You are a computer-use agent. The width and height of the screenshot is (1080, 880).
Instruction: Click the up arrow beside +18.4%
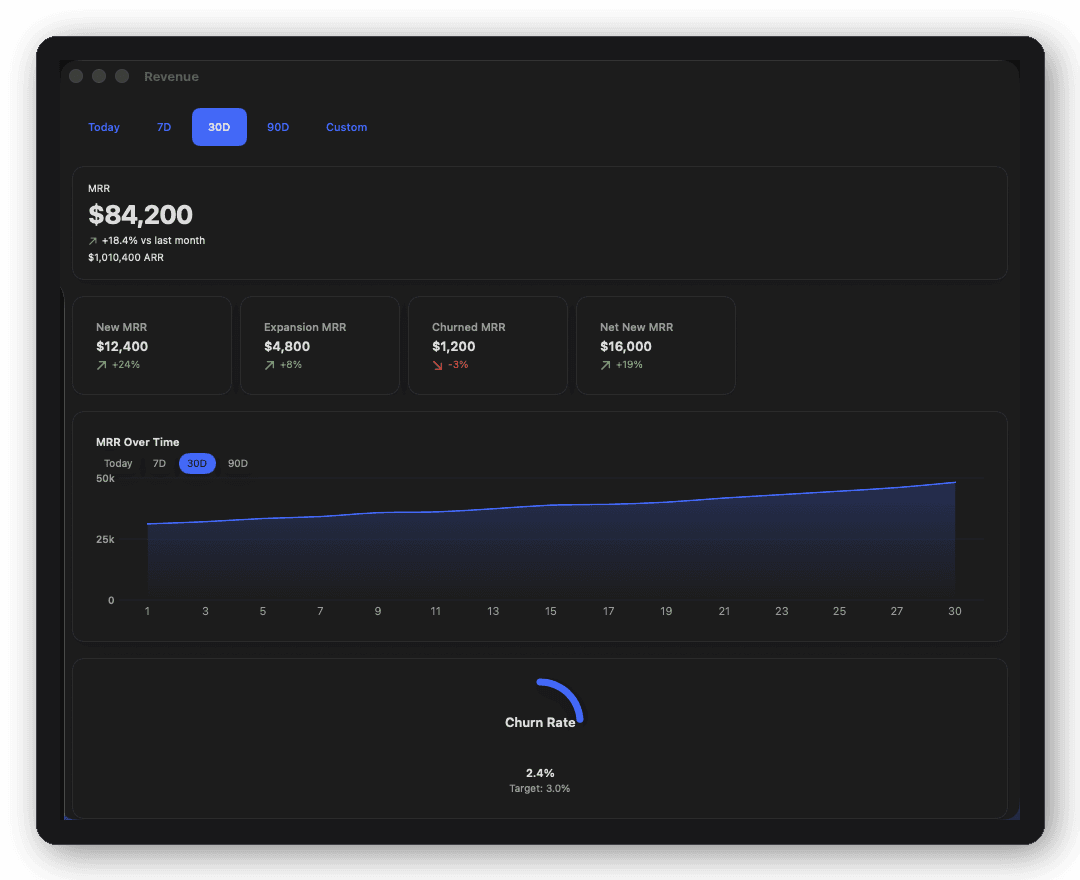(x=93, y=241)
